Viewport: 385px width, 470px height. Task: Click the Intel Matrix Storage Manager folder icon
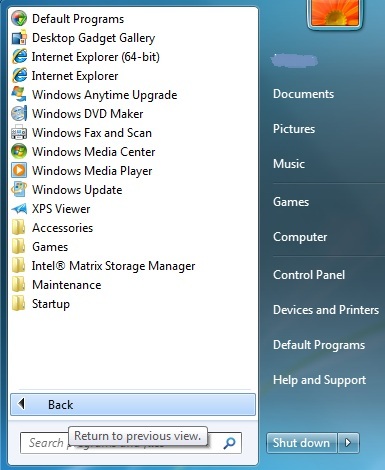[18, 266]
